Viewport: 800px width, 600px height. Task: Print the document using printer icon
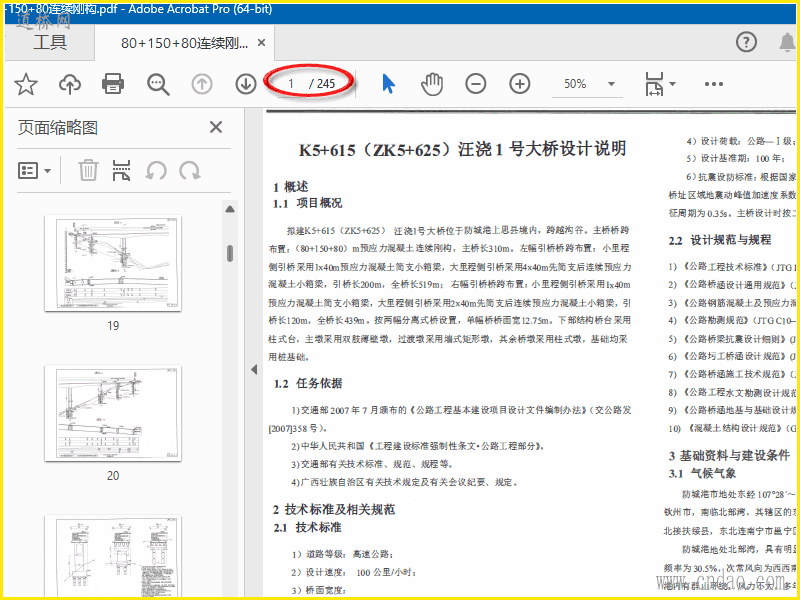tap(113, 84)
